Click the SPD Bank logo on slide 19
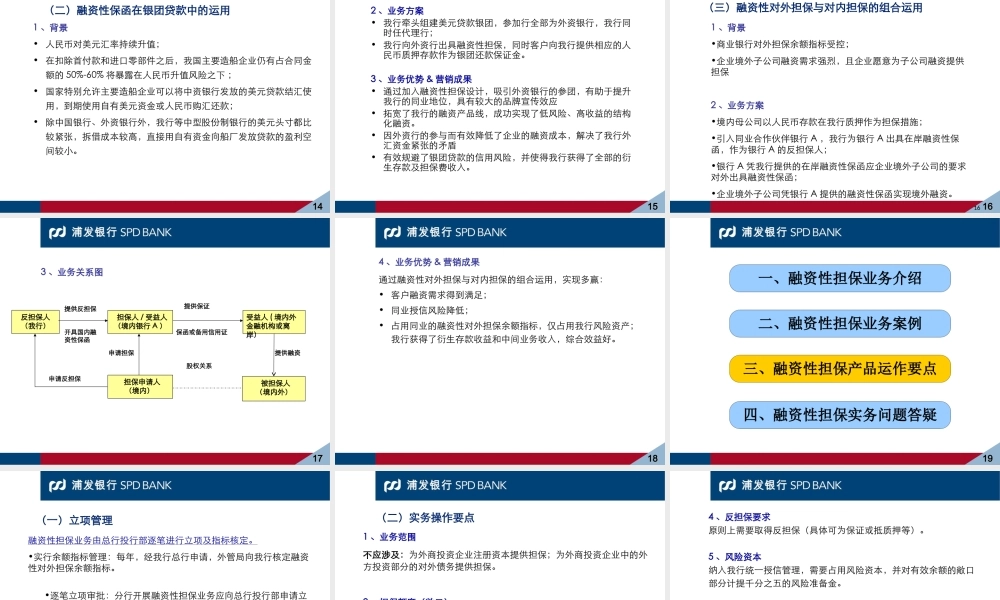Viewport: 1000px width, 600px height. pyautogui.click(x=780, y=233)
